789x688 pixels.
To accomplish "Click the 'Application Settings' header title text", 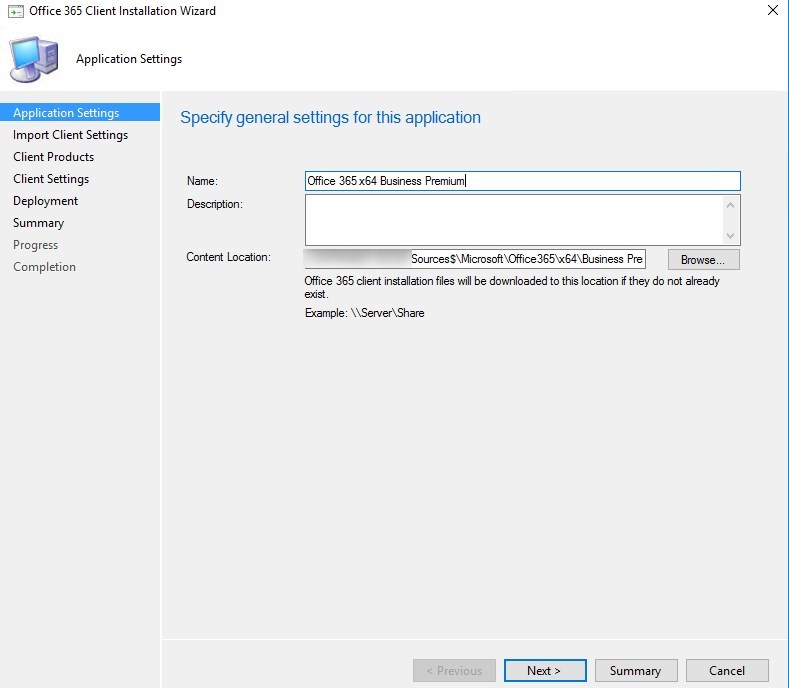I will tap(129, 59).
